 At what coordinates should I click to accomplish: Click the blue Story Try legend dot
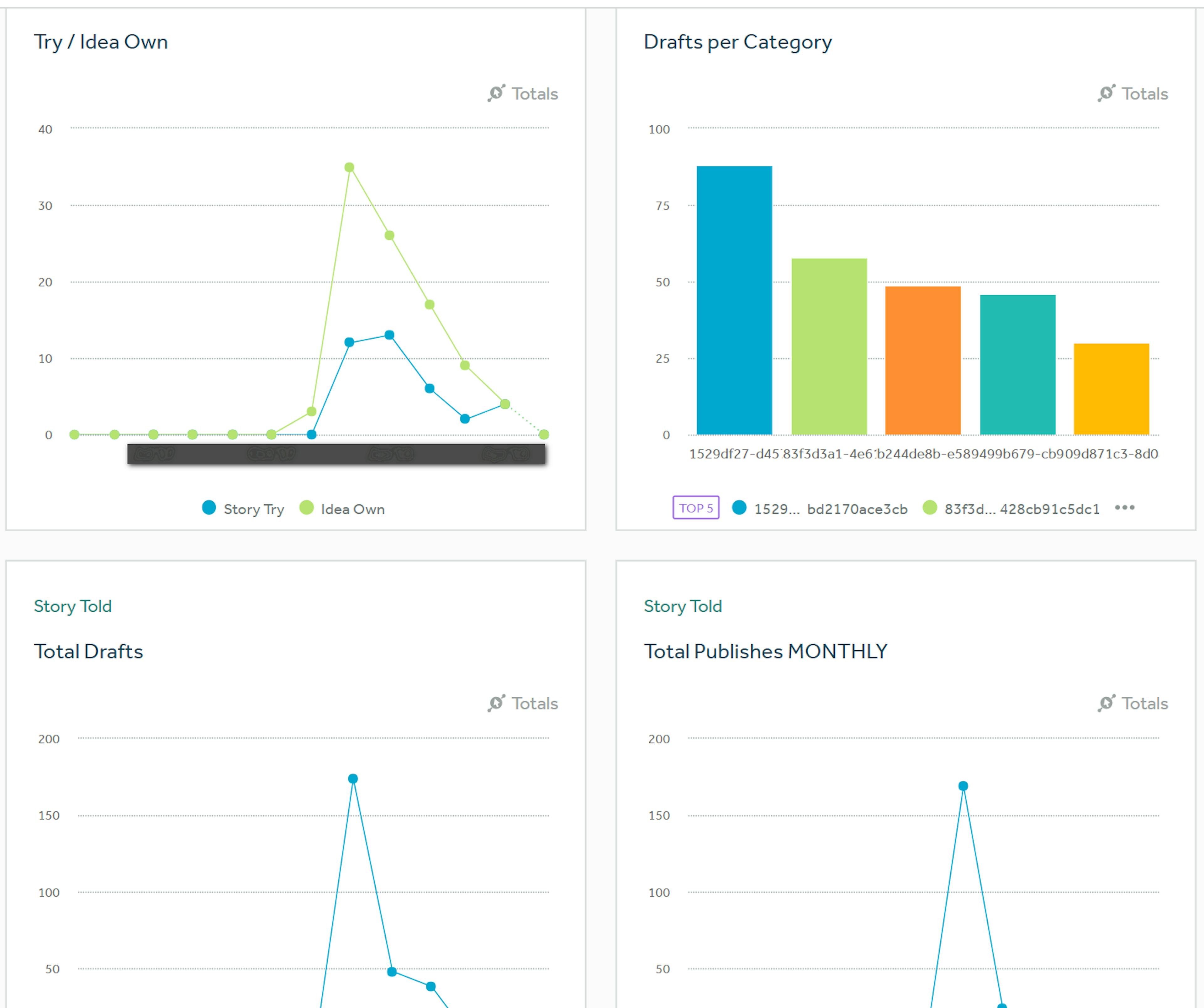209,507
